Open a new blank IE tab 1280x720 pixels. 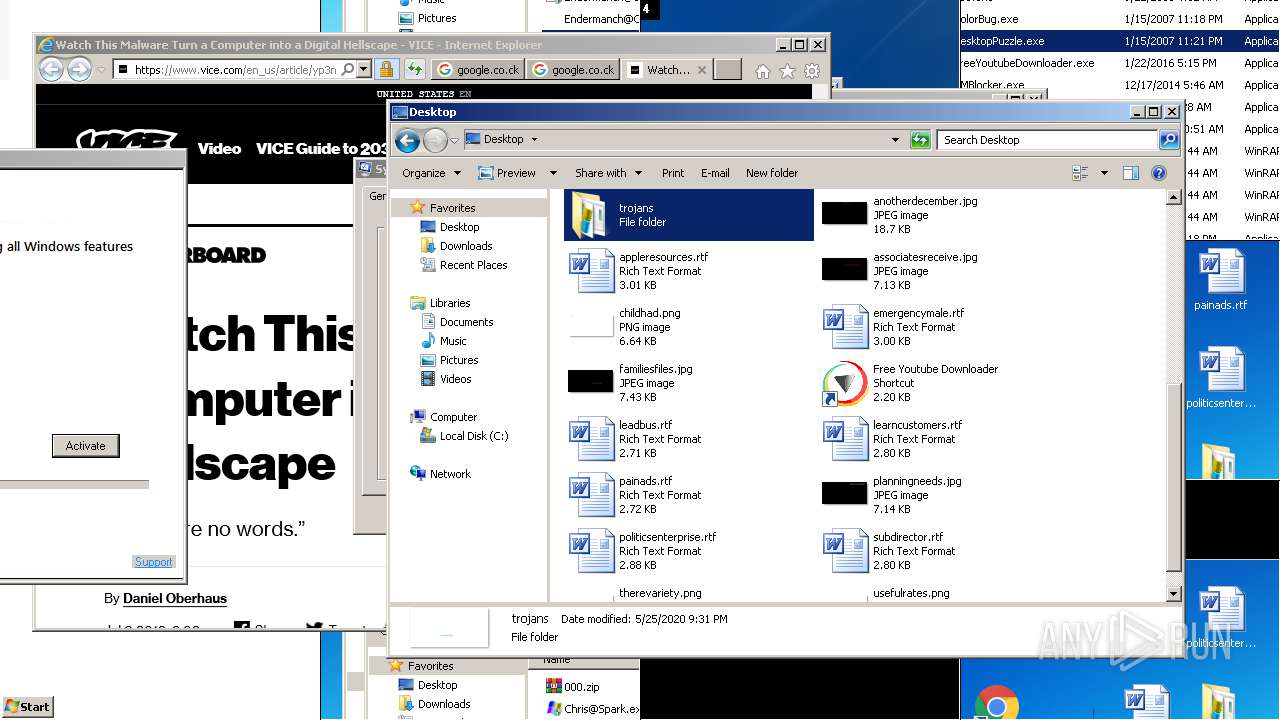point(728,70)
